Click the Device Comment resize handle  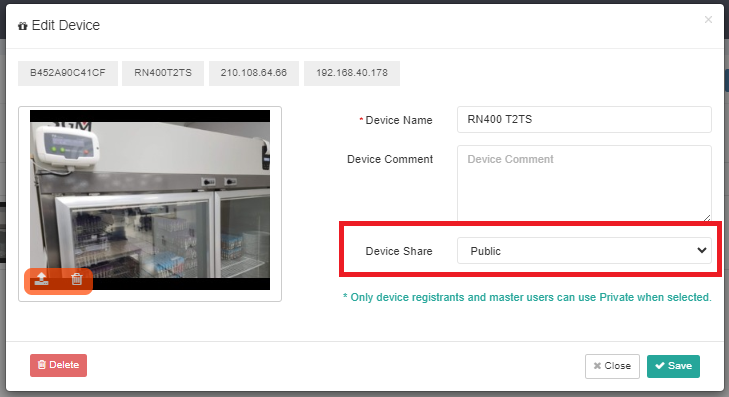tap(707, 217)
